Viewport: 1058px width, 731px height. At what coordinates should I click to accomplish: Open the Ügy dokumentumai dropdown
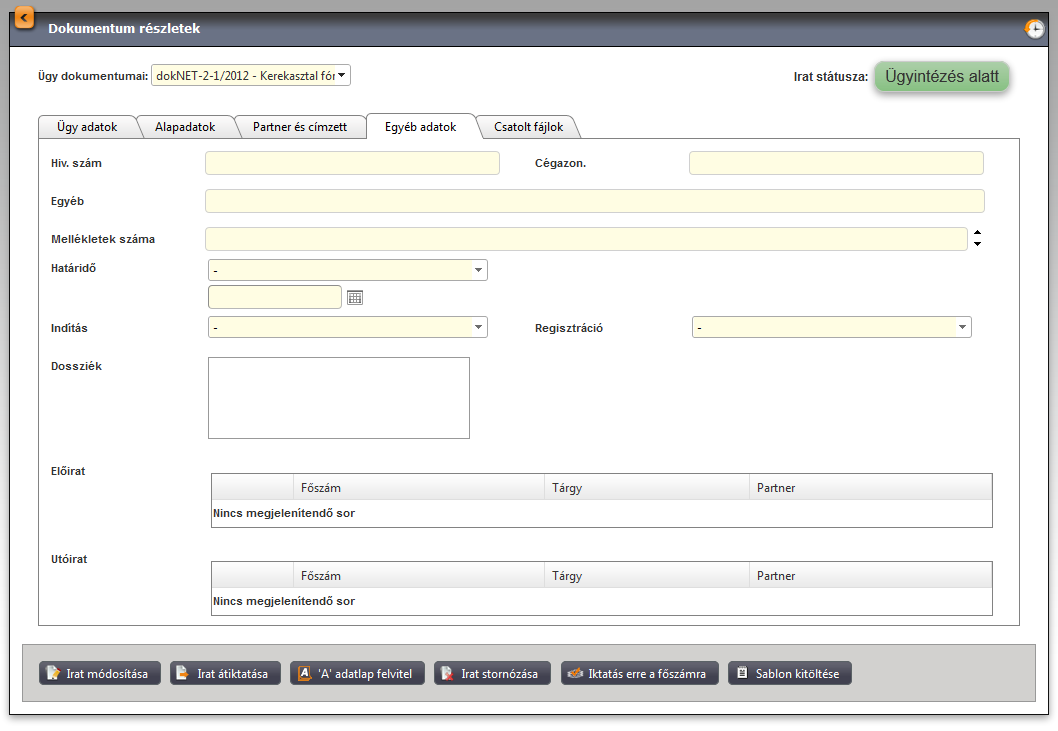pyautogui.click(x=251, y=76)
